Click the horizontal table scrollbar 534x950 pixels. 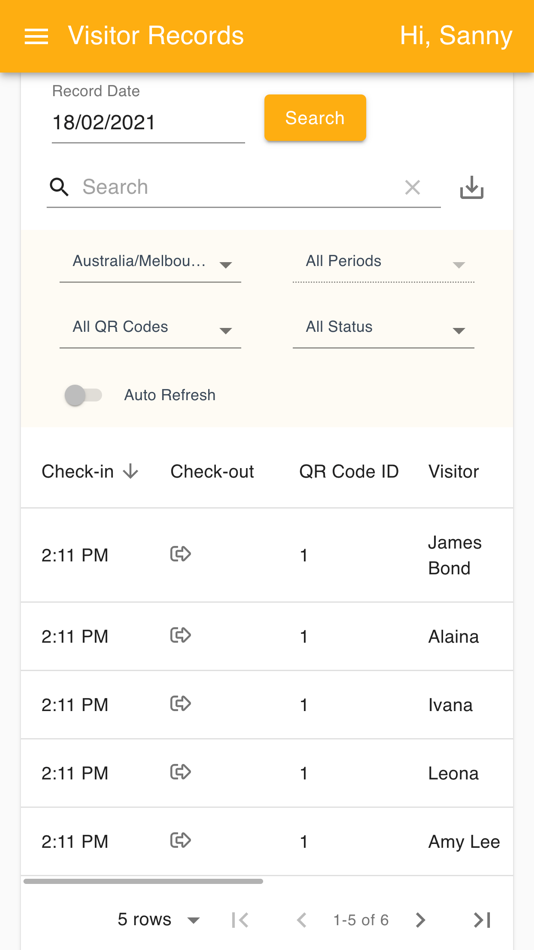click(143, 882)
